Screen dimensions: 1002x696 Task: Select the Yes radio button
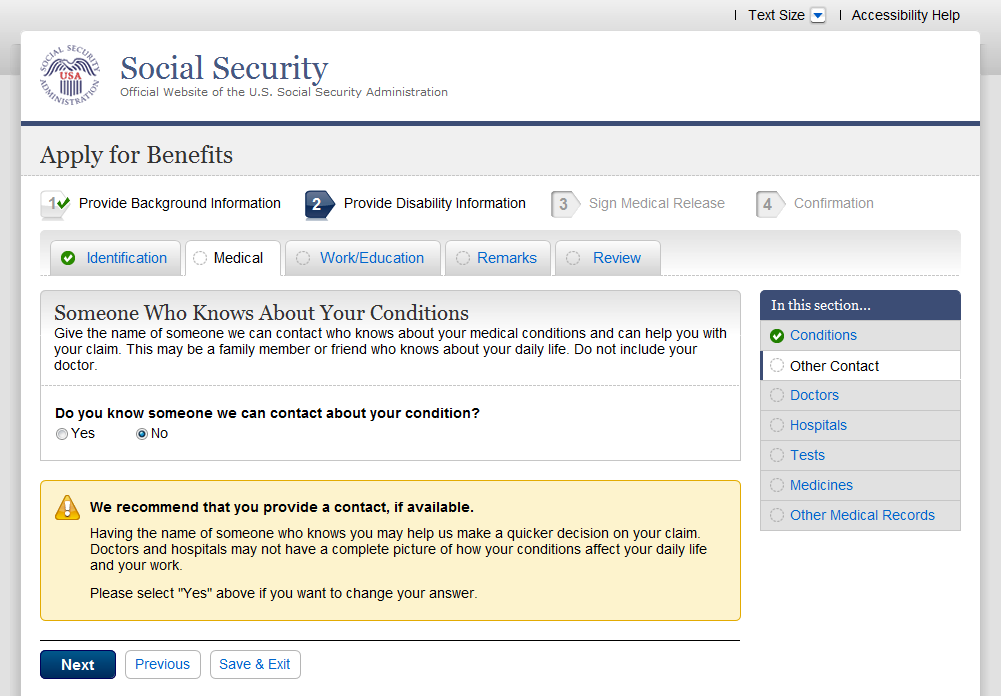click(62, 434)
